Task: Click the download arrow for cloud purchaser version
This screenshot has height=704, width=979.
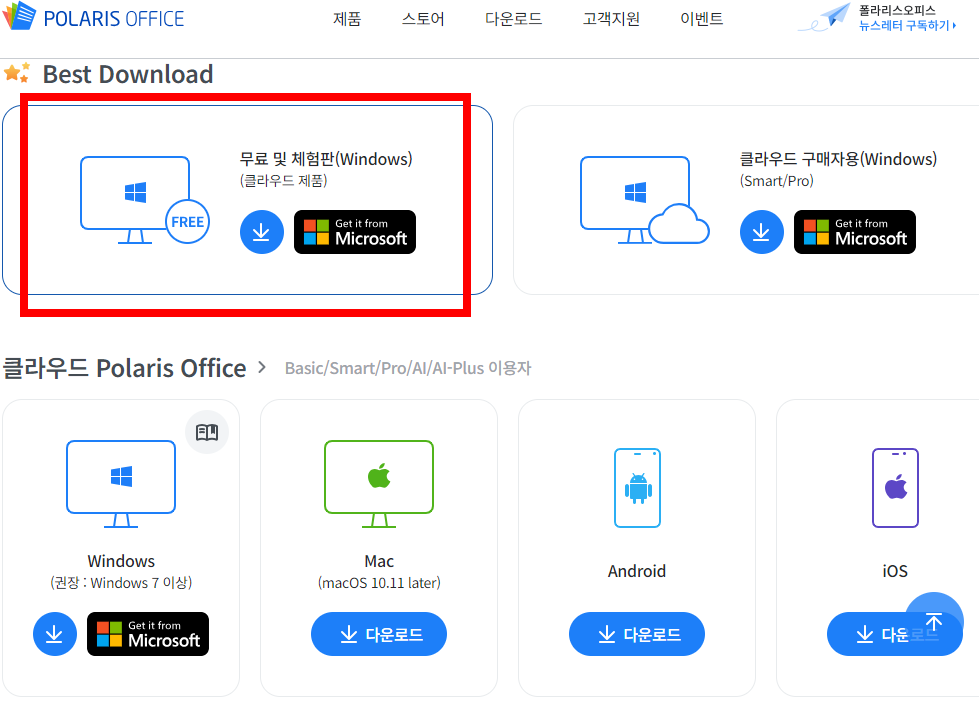Action: coord(761,232)
